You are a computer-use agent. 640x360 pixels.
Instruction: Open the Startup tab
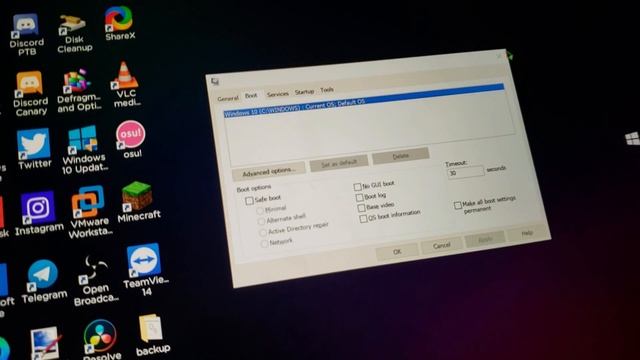[304, 92]
